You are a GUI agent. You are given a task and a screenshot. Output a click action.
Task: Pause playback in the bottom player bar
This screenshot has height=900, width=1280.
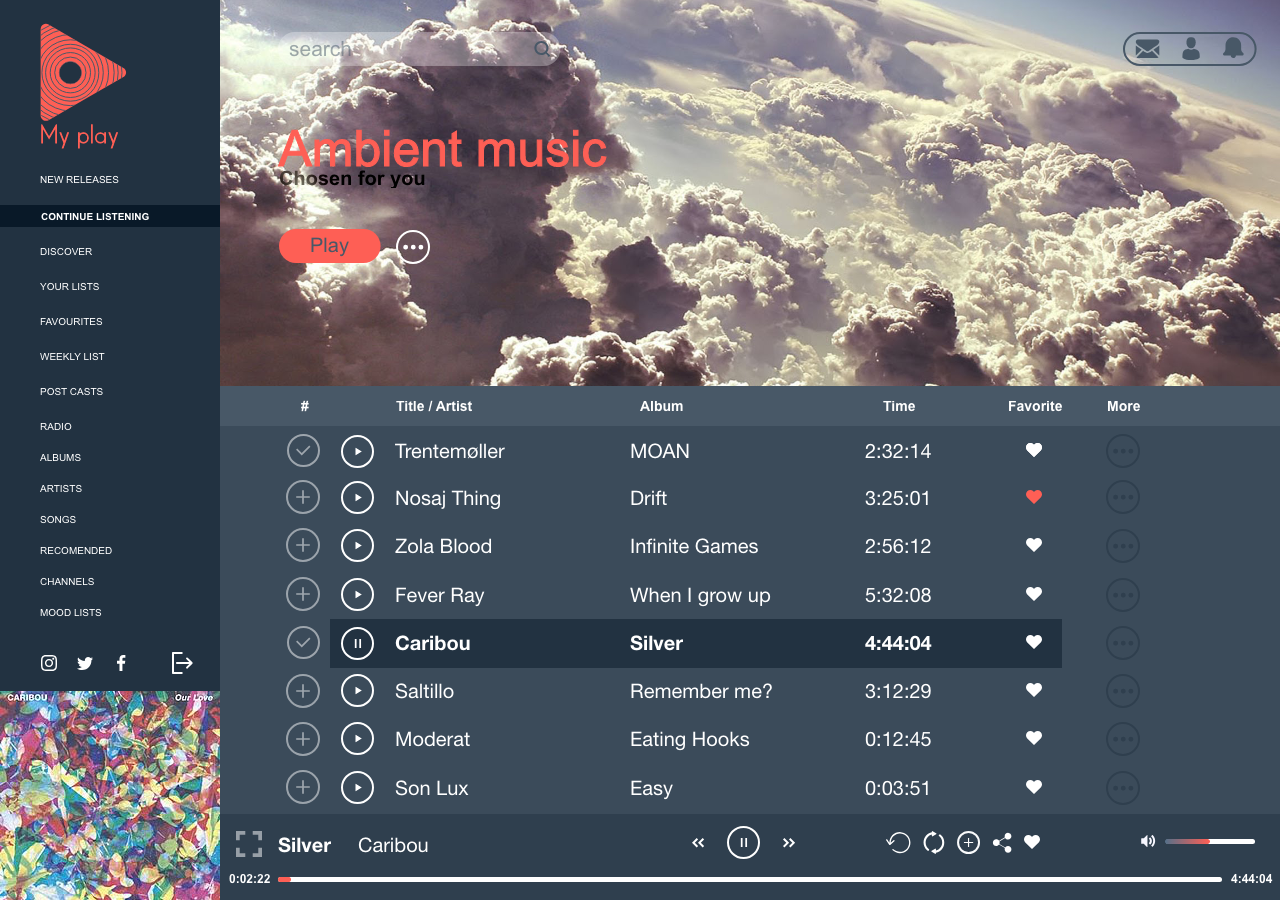[743, 843]
